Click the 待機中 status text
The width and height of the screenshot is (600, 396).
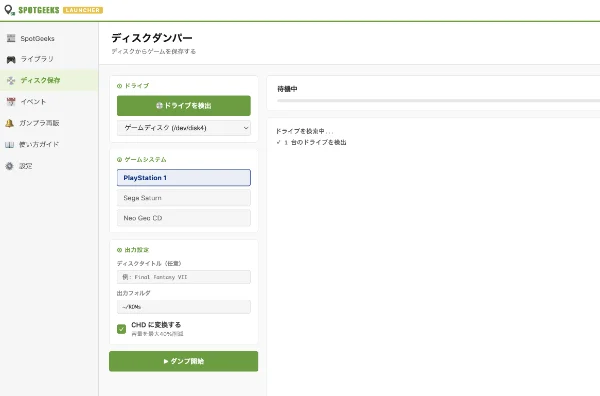pyautogui.click(x=287, y=89)
